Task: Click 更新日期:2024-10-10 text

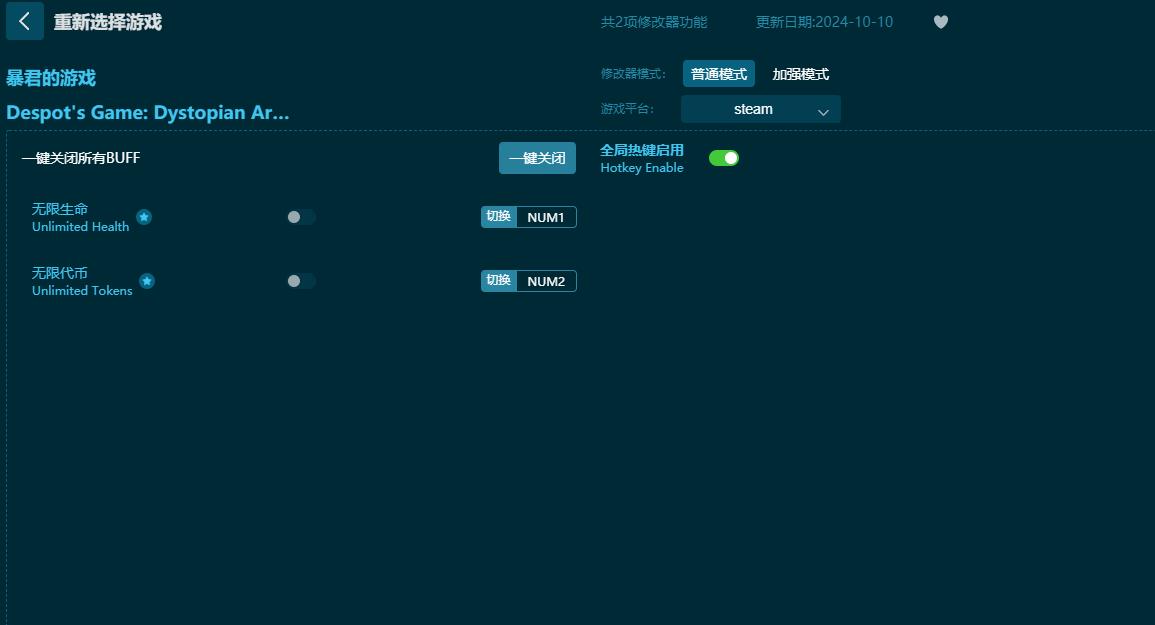Action: pos(824,22)
